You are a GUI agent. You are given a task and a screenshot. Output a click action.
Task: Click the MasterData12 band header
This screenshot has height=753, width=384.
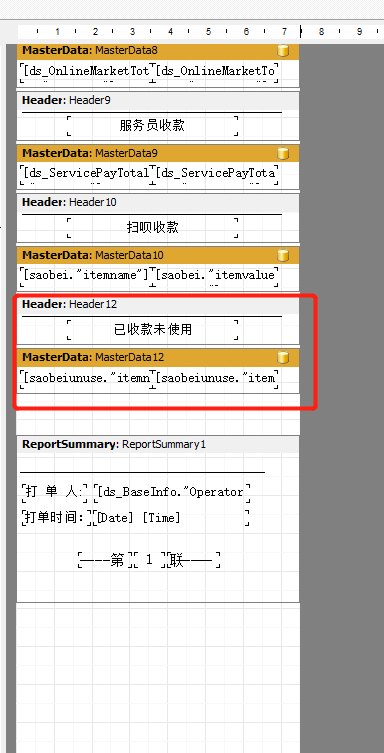point(158,357)
